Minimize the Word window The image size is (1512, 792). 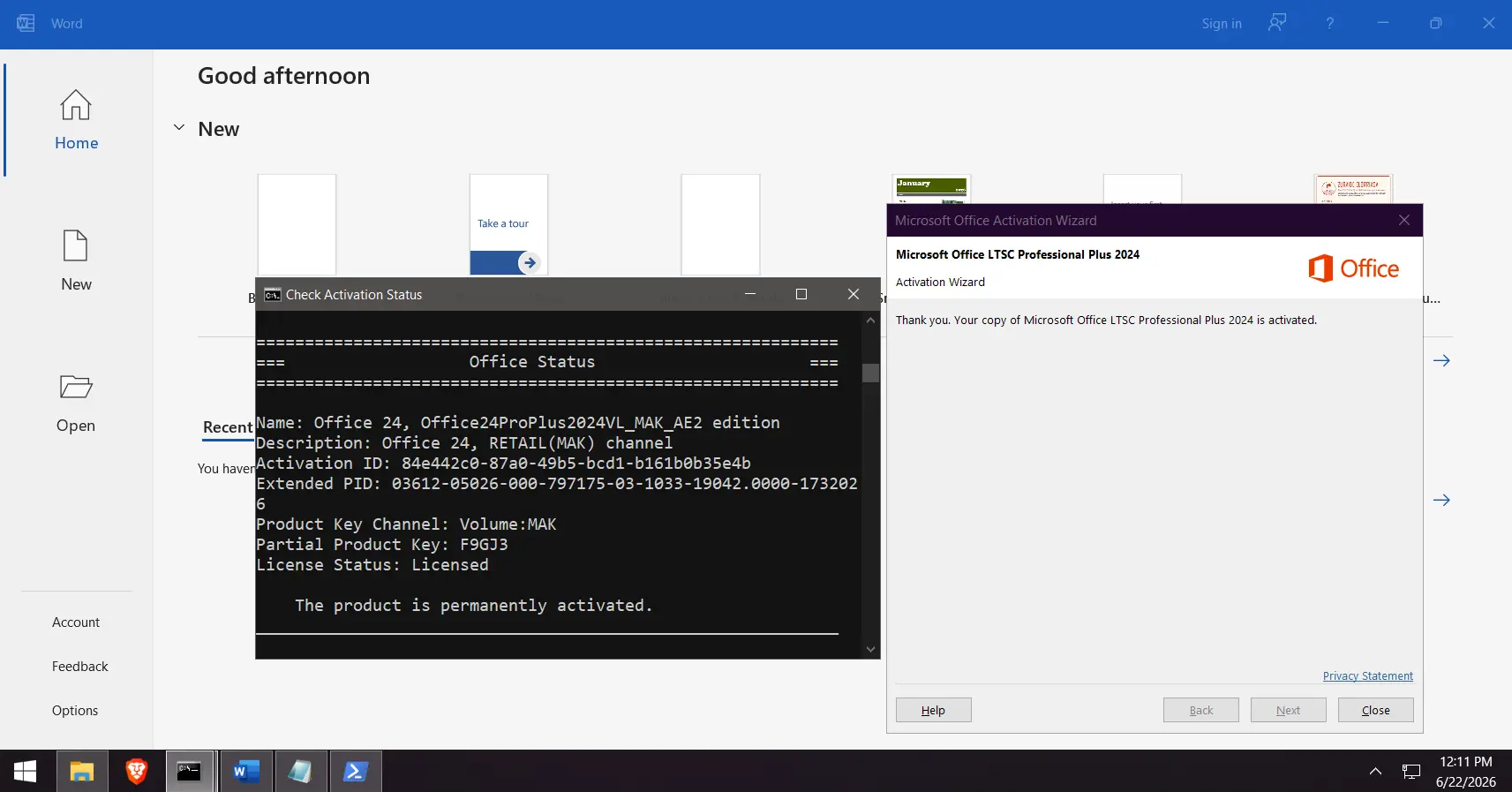coord(1383,24)
